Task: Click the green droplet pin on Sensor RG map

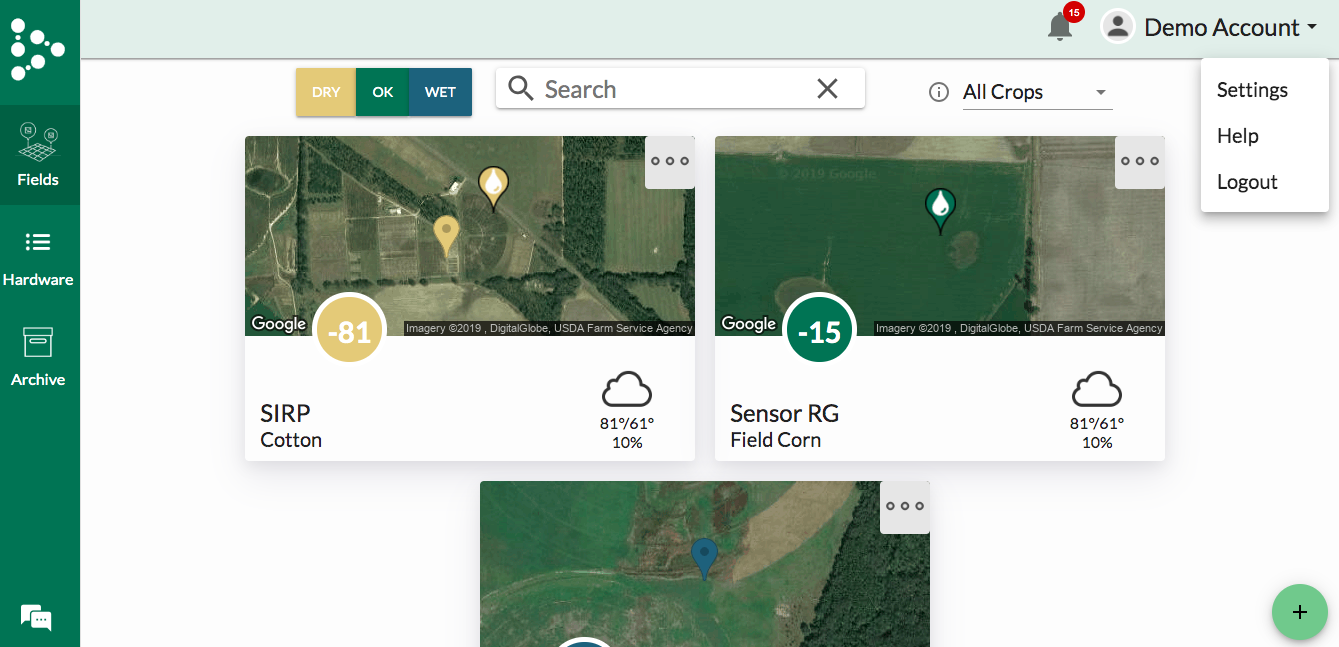Action: click(x=940, y=210)
